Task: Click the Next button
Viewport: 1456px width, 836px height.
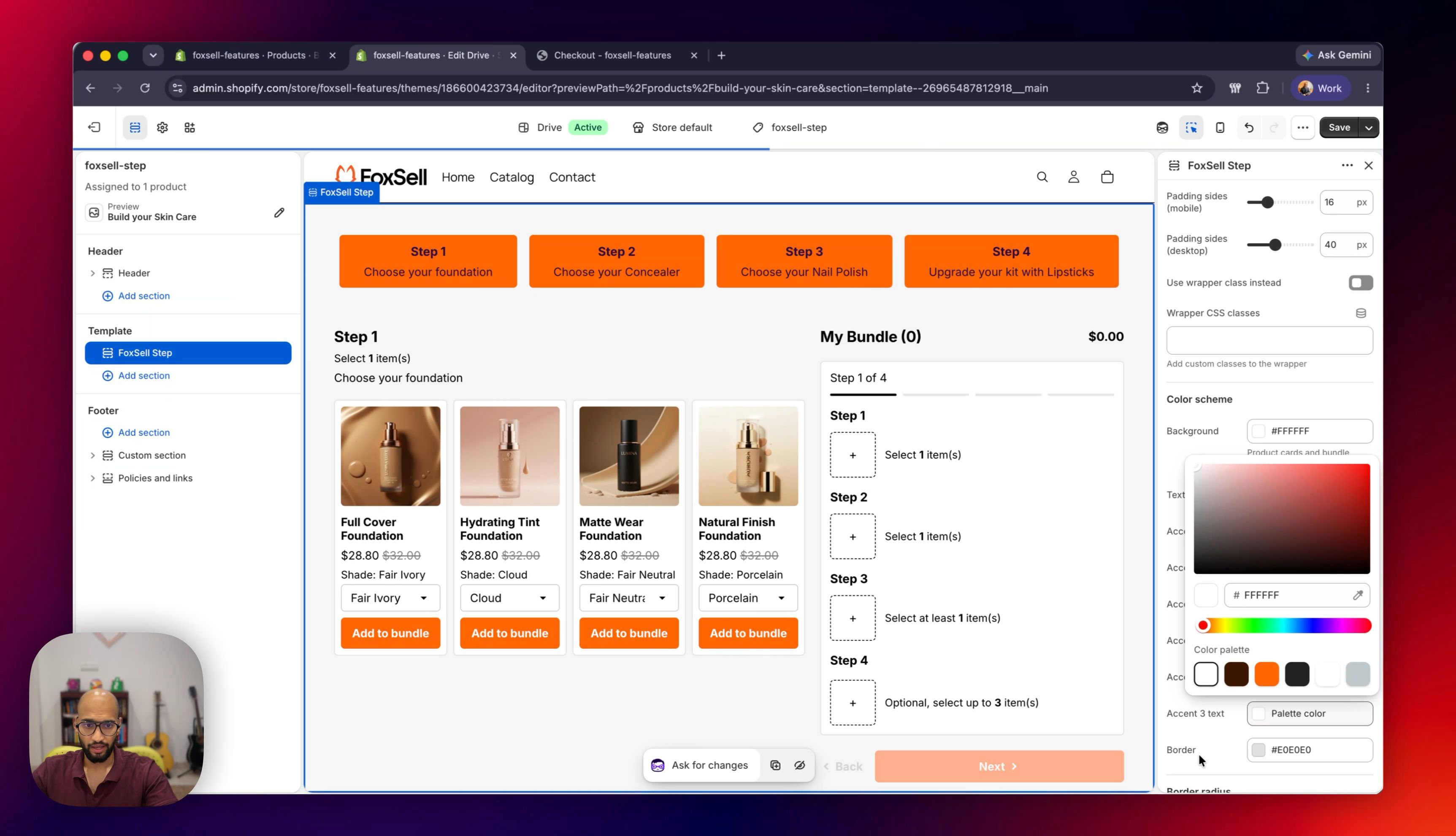Action: point(999,766)
